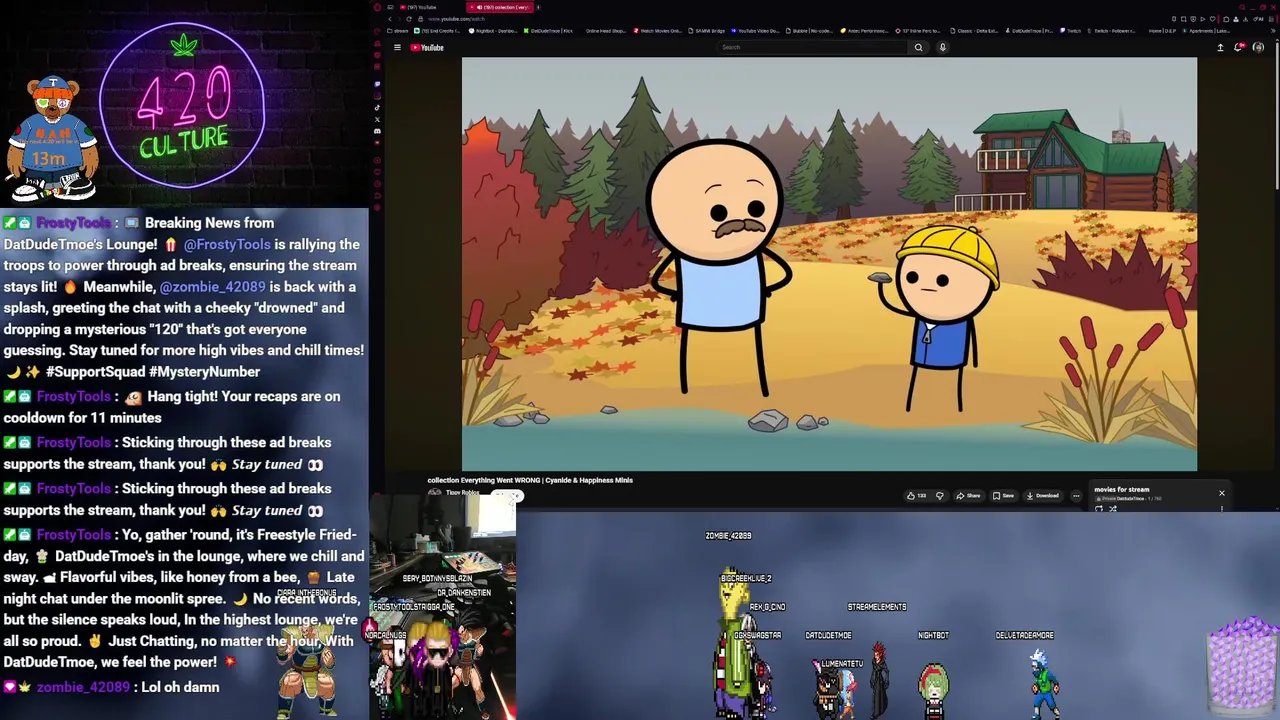Open the YouTube hamburger guide menu

[397, 47]
